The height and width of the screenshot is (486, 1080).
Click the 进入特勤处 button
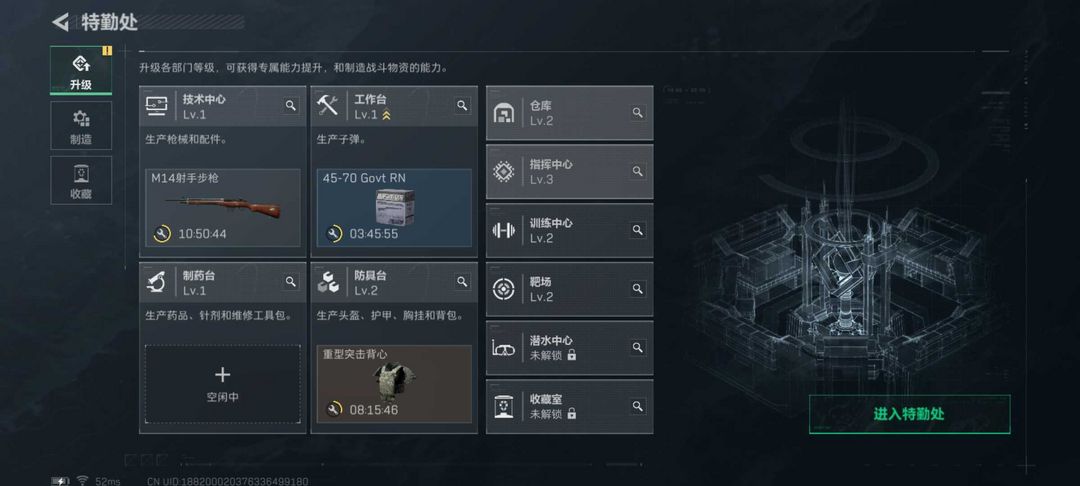909,414
